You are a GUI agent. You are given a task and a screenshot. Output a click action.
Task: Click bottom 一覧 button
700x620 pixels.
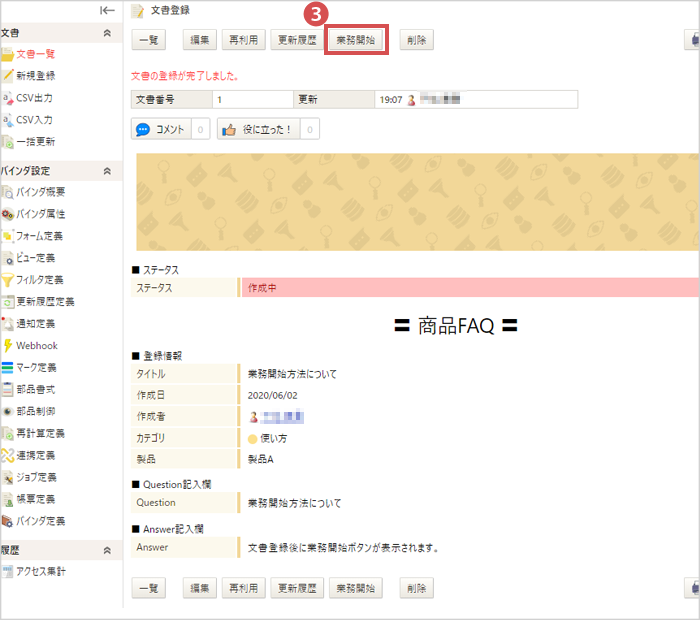[149, 588]
